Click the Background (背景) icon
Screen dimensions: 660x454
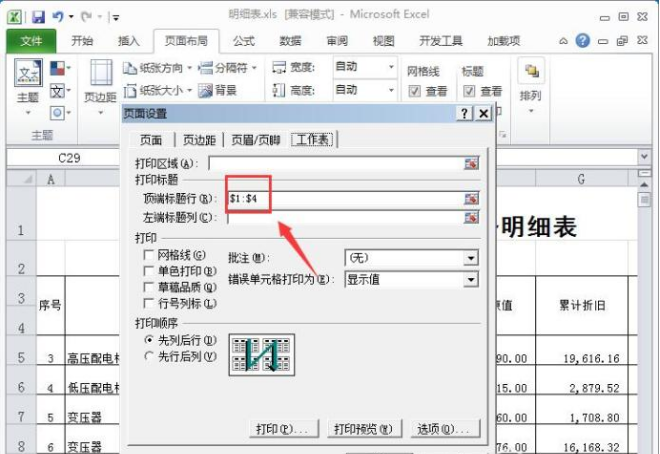205,90
